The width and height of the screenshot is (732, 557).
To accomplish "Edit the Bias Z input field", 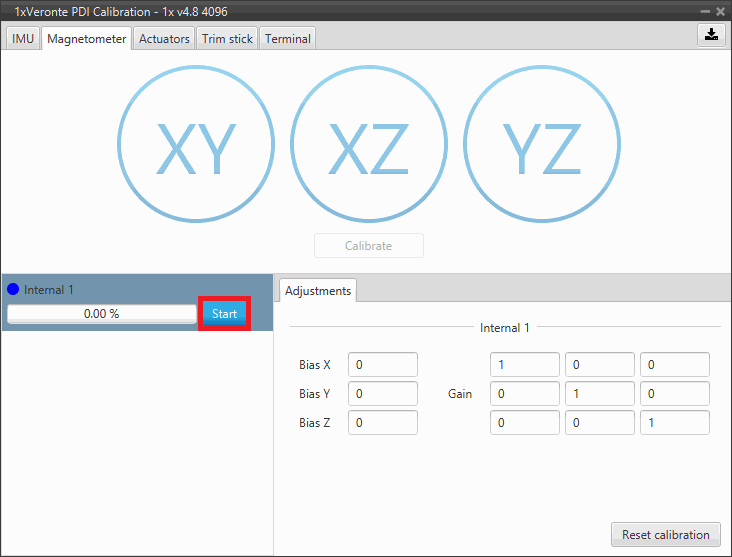I will [383, 423].
